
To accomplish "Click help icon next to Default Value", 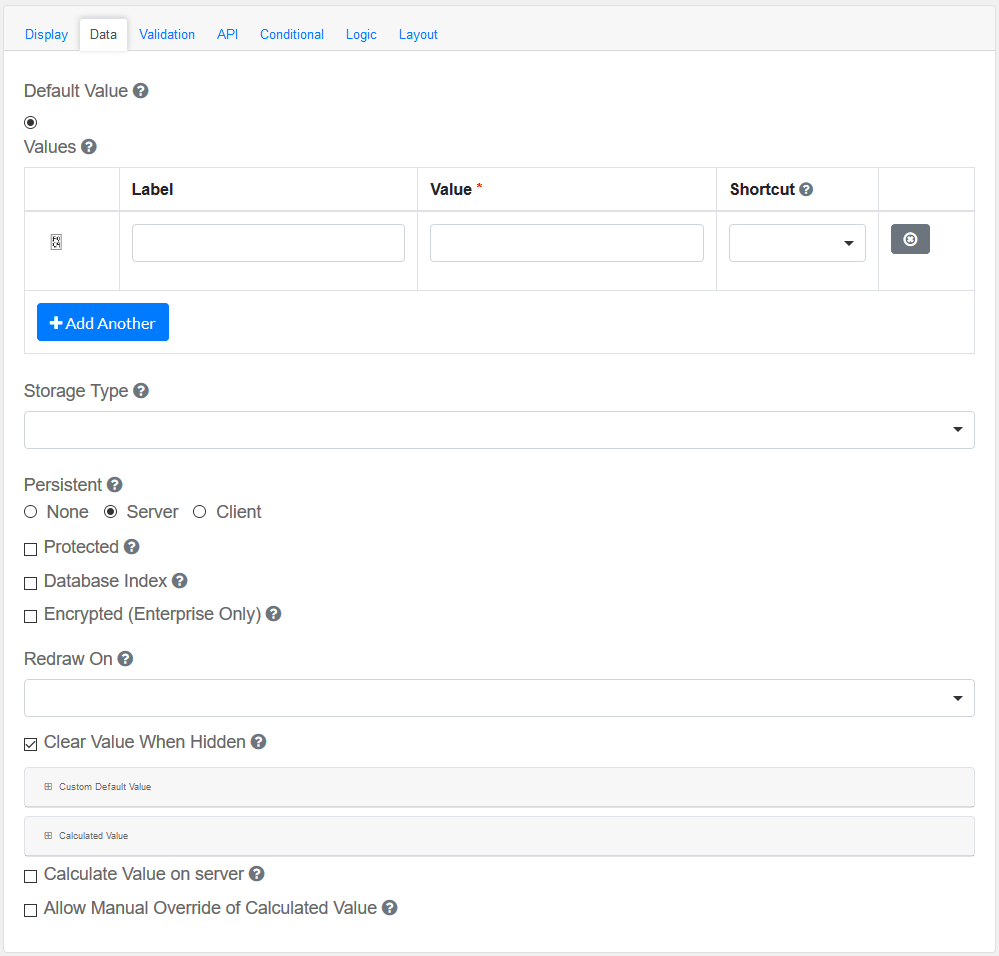I will click(141, 91).
